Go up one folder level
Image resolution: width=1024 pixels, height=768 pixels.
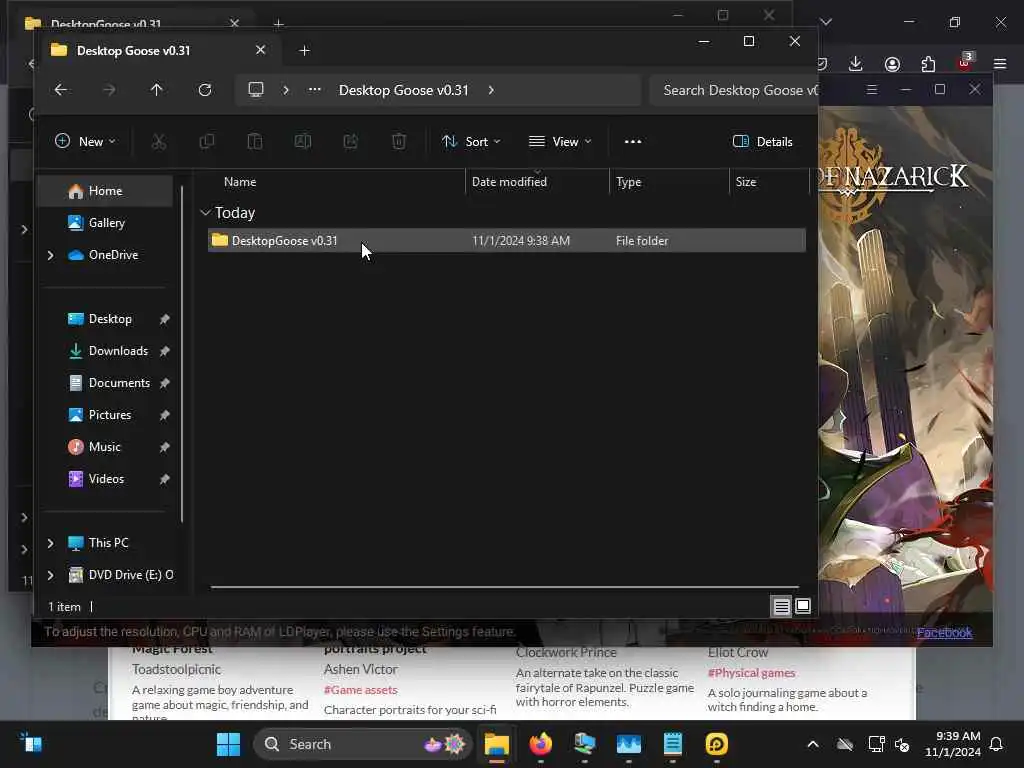tap(156, 90)
